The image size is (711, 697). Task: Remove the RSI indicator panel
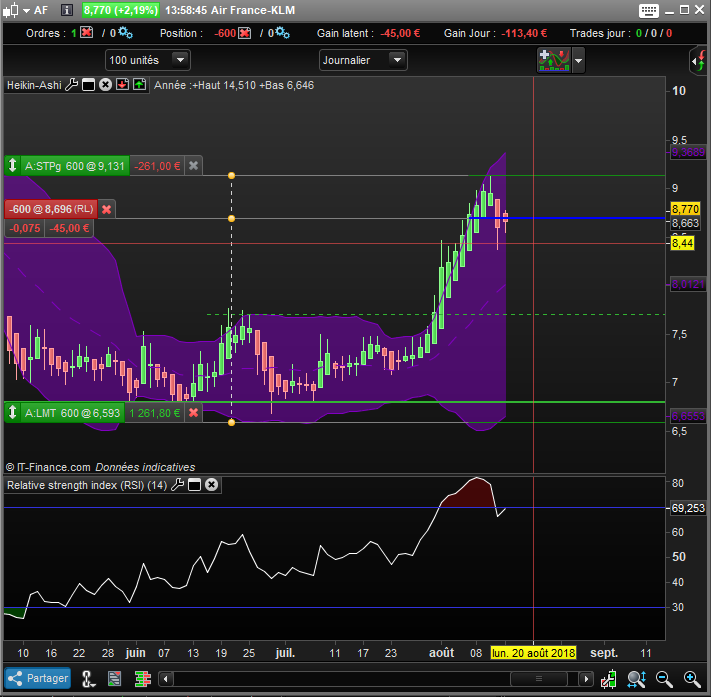(x=211, y=485)
